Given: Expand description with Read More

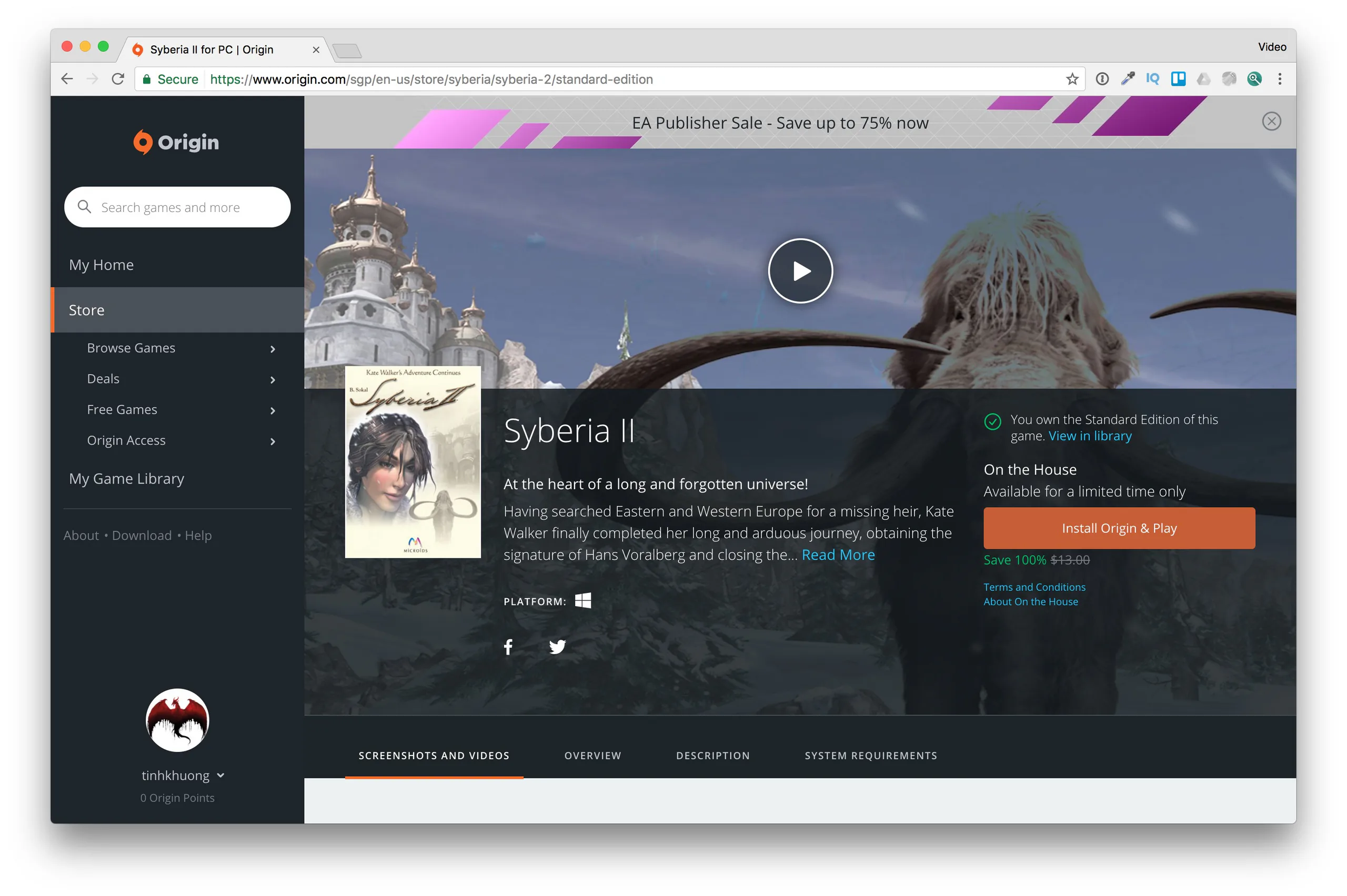Looking at the screenshot, I should 838,555.
